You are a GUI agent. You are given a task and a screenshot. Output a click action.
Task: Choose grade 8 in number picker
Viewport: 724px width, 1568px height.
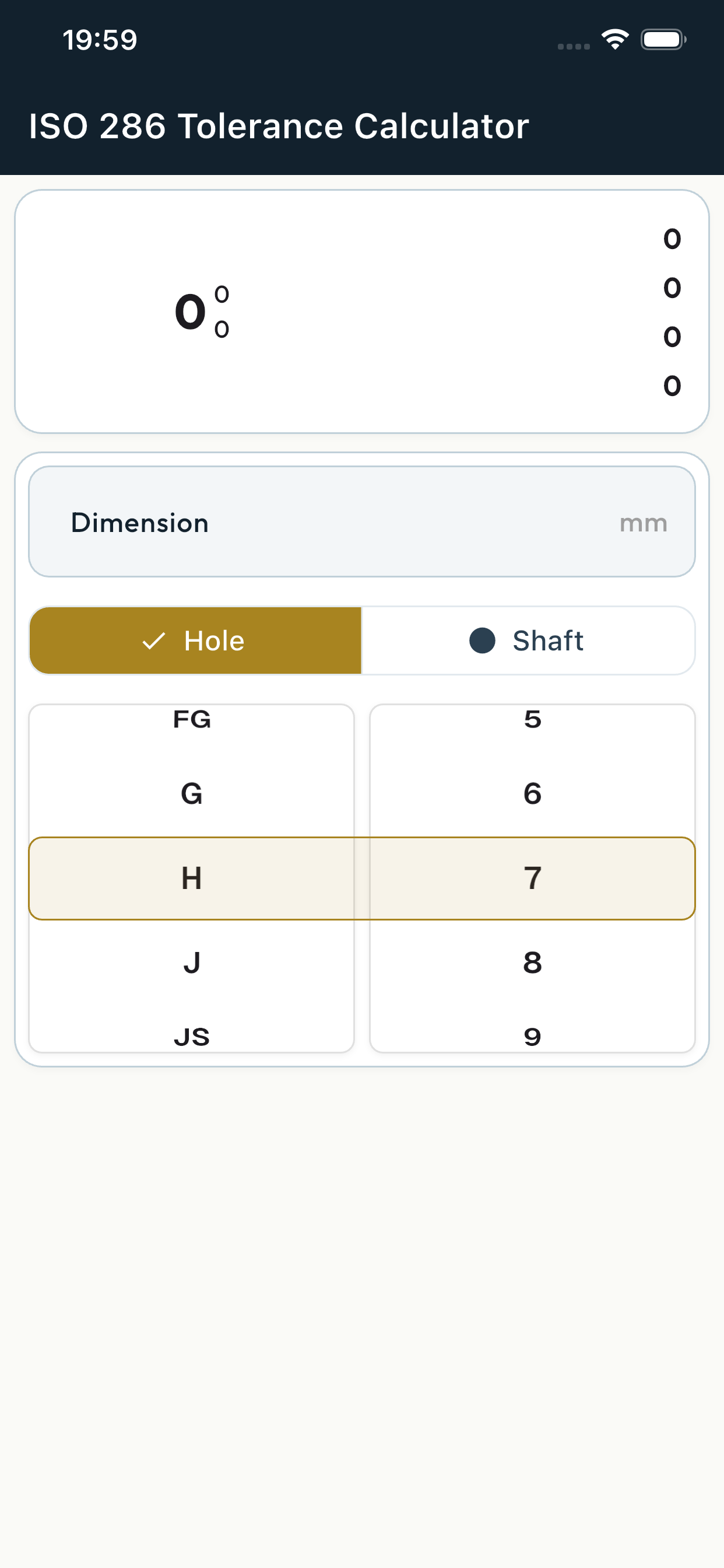click(x=532, y=963)
